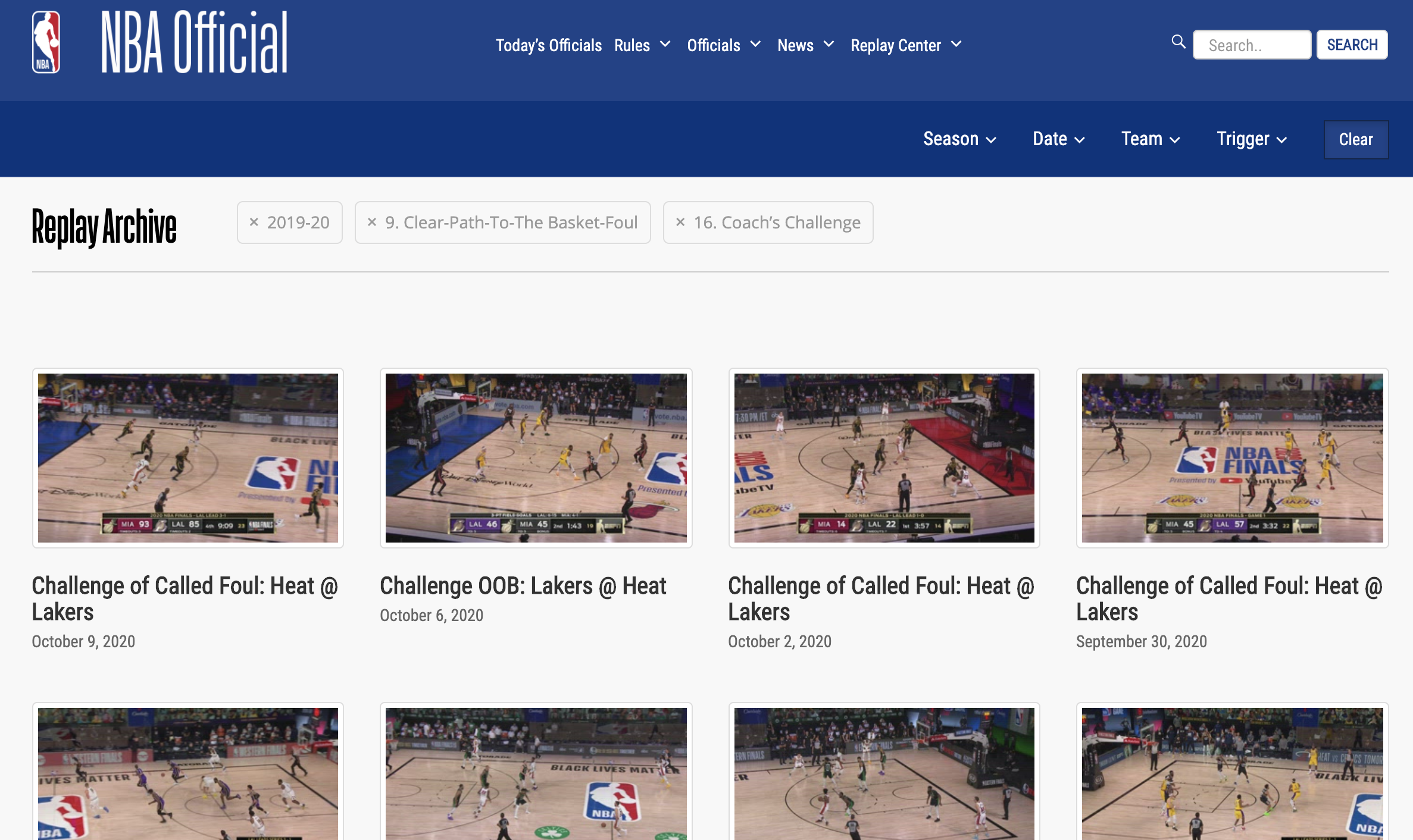Expand the Rules menu chevron

pyautogui.click(x=665, y=45)
